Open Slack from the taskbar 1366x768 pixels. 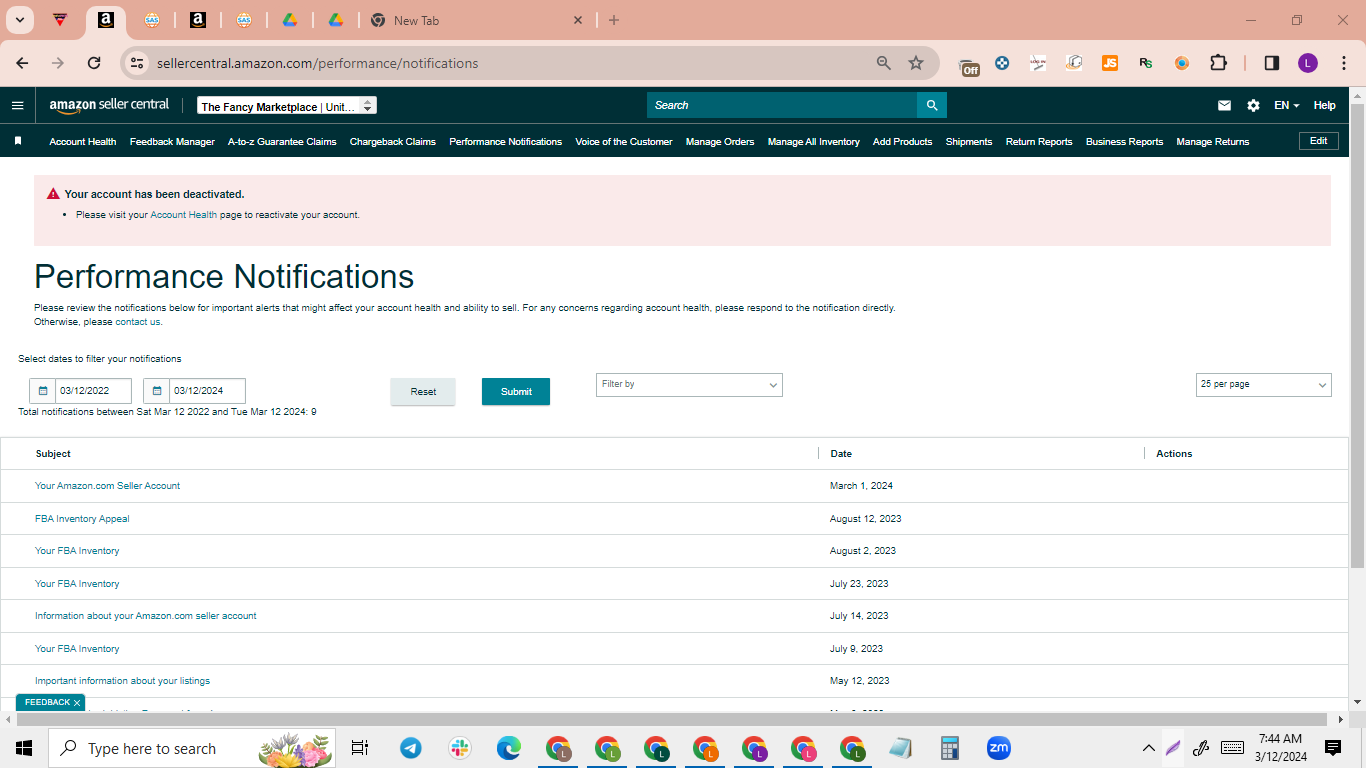[460, 748]
